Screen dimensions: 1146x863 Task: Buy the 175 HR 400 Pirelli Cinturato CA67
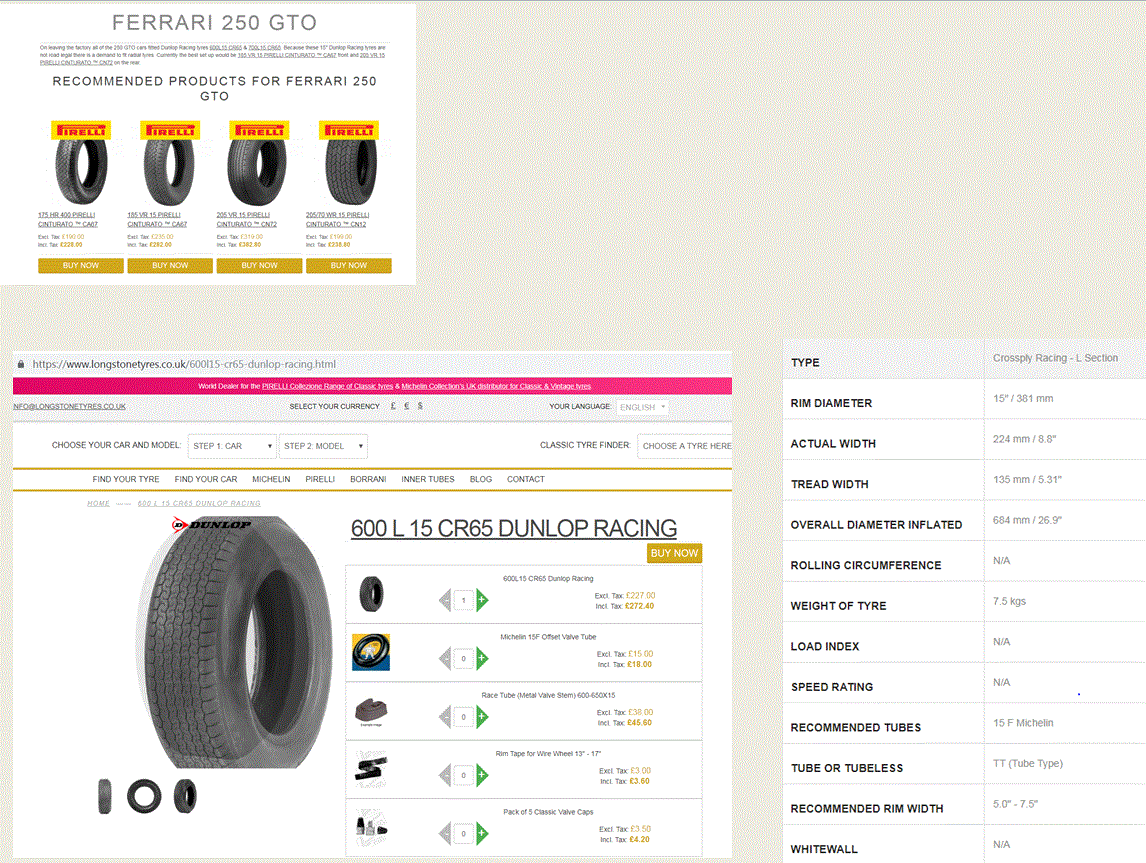pyautogui.click(x=80, y=265)
